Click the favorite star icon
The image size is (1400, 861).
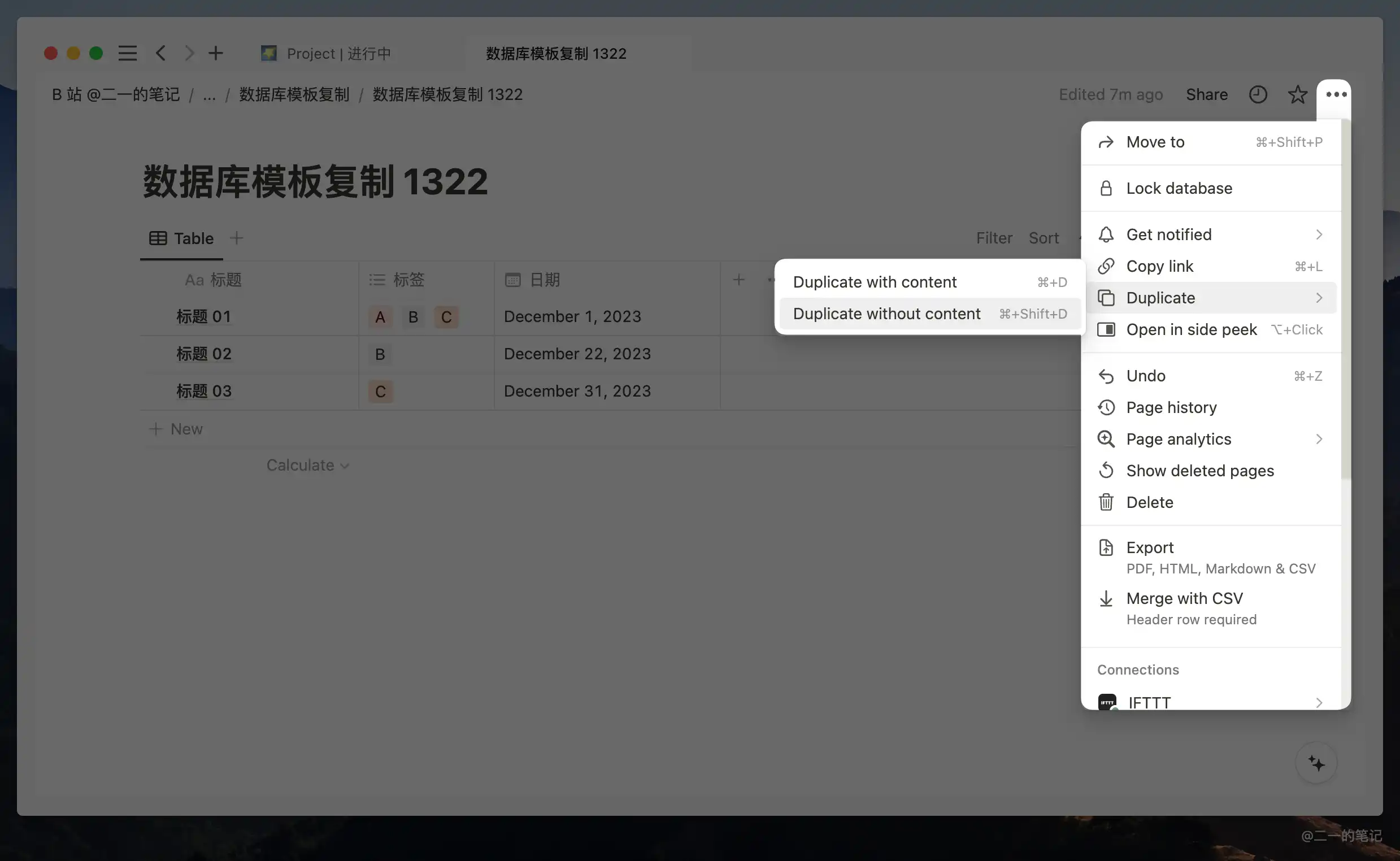[x=1297, y=94]
